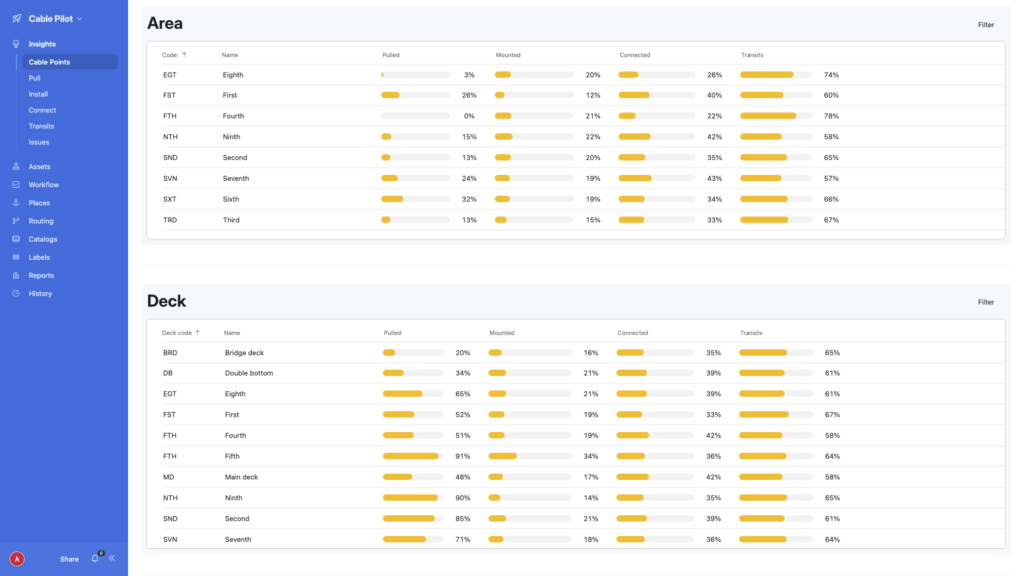Open notifications bell icon

pyautogui.click(x=95, y=558)
